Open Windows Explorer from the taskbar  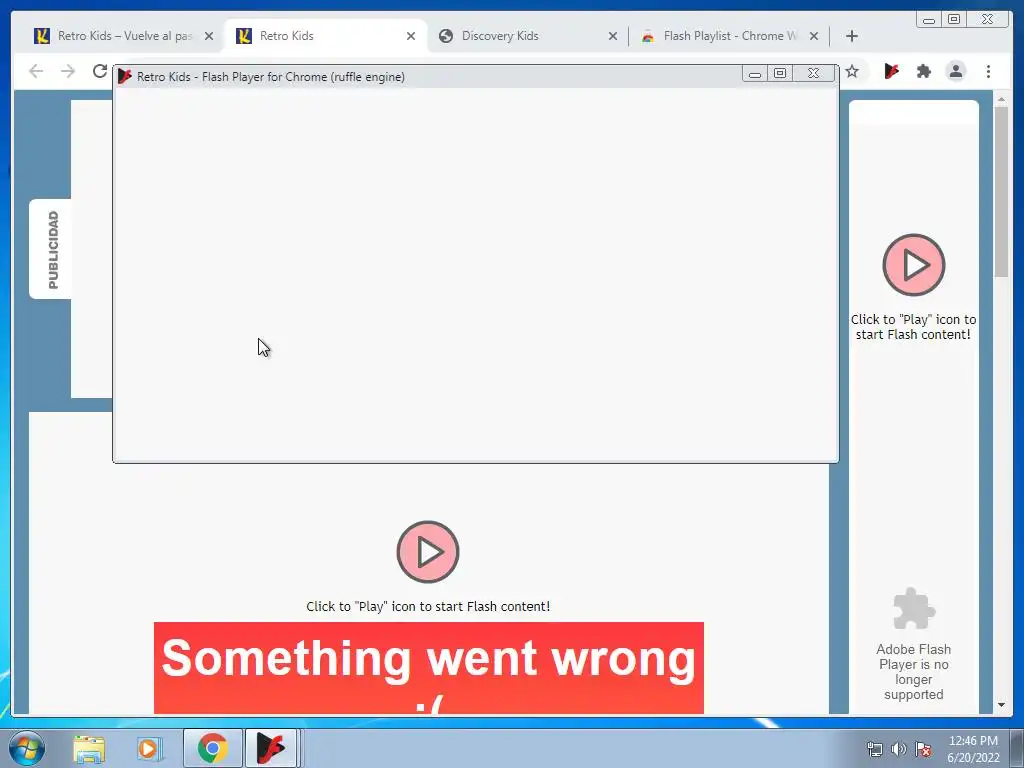[89, 749]
